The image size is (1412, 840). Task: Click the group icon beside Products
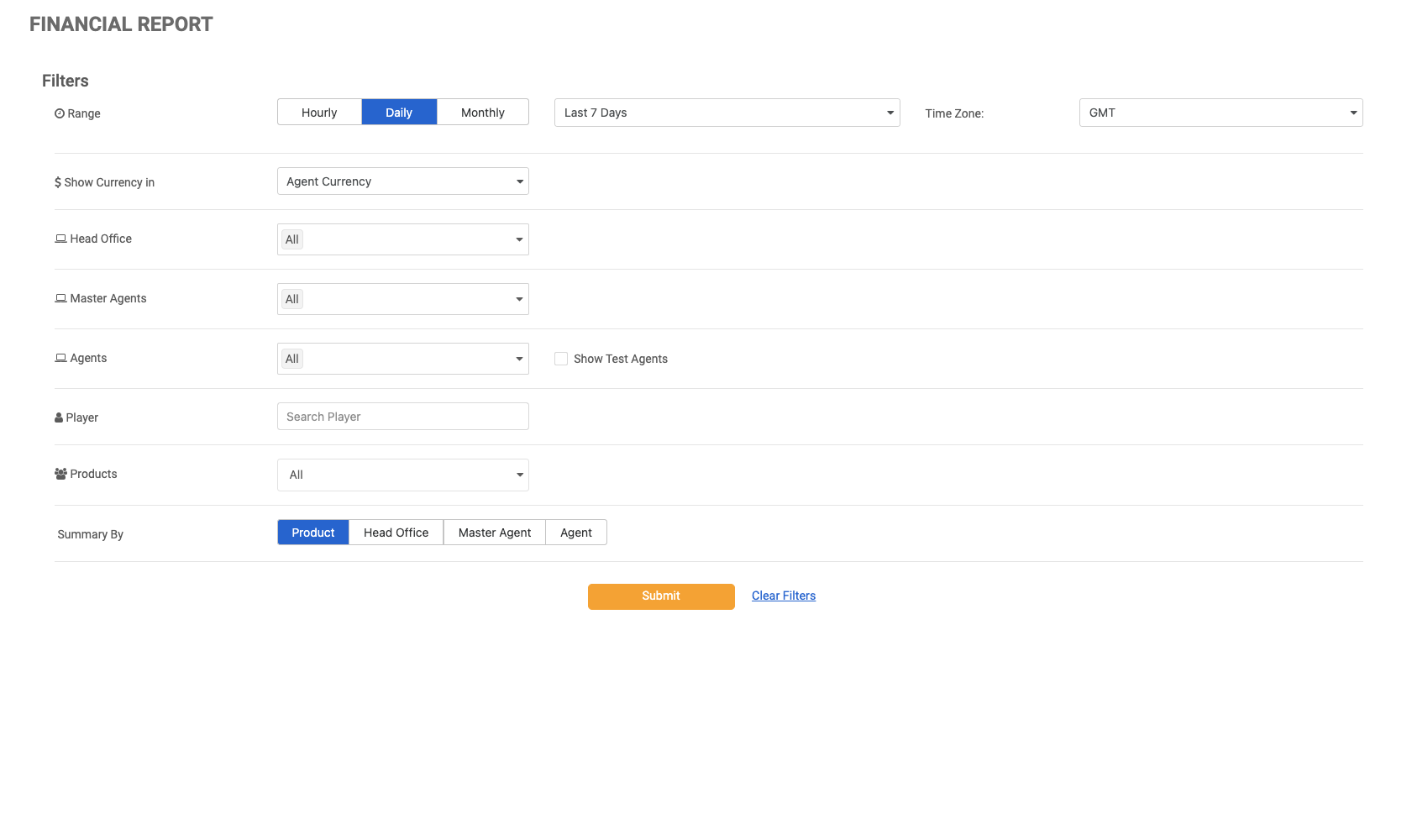coord(60,474)
